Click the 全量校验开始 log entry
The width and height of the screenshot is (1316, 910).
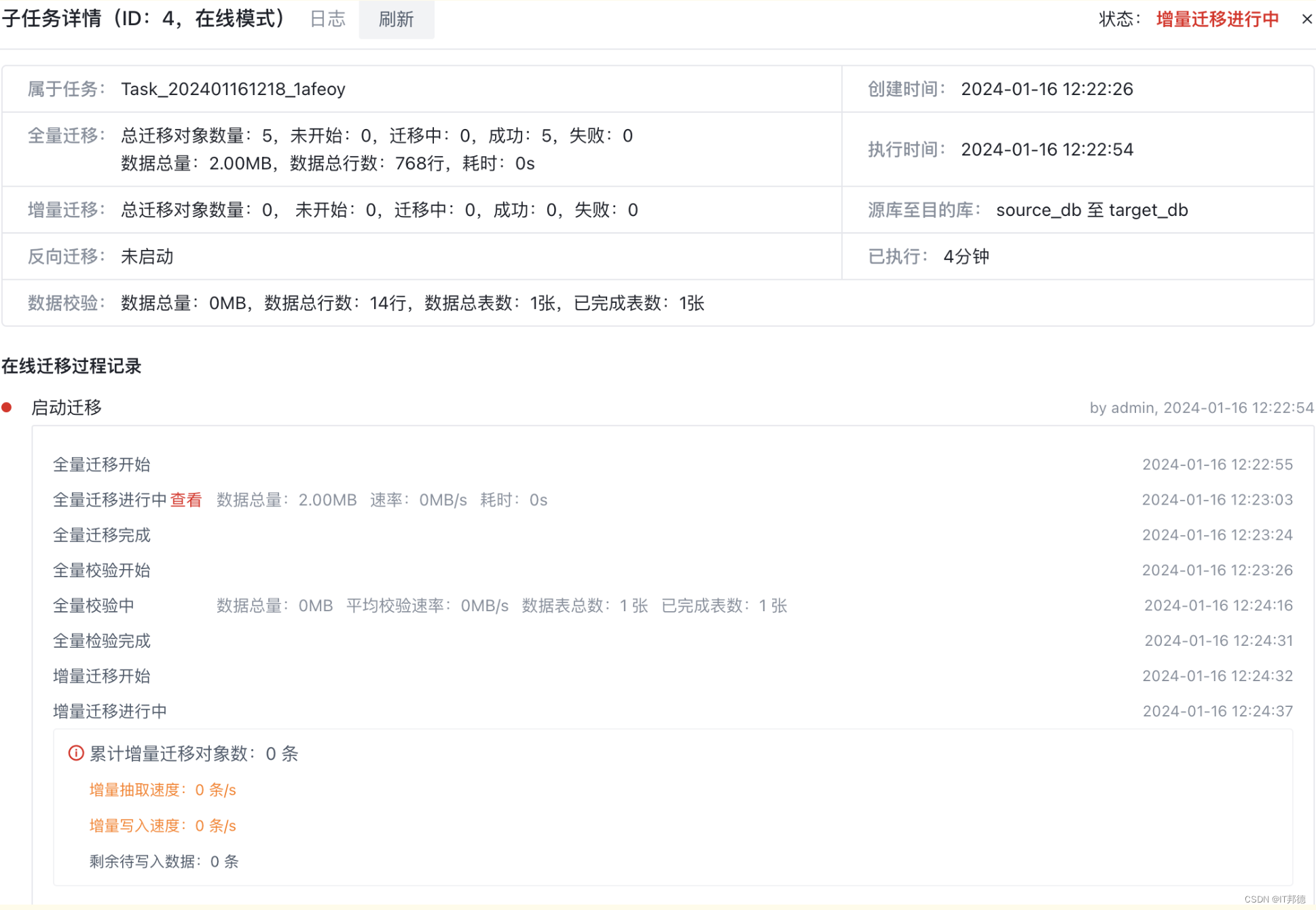(102, 570)
